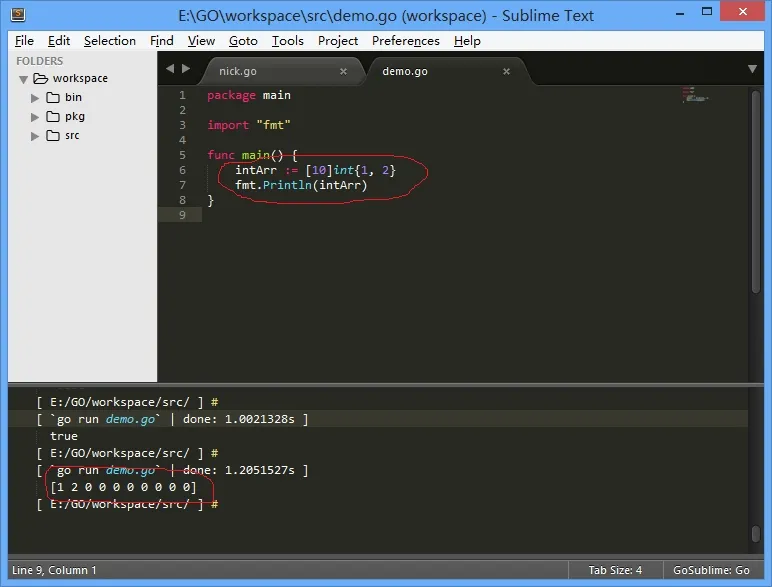Change GoSublime: Go syntax selector
Image resolution: width=772 pixels, height=587 pixels.
[x=711, y=570]
